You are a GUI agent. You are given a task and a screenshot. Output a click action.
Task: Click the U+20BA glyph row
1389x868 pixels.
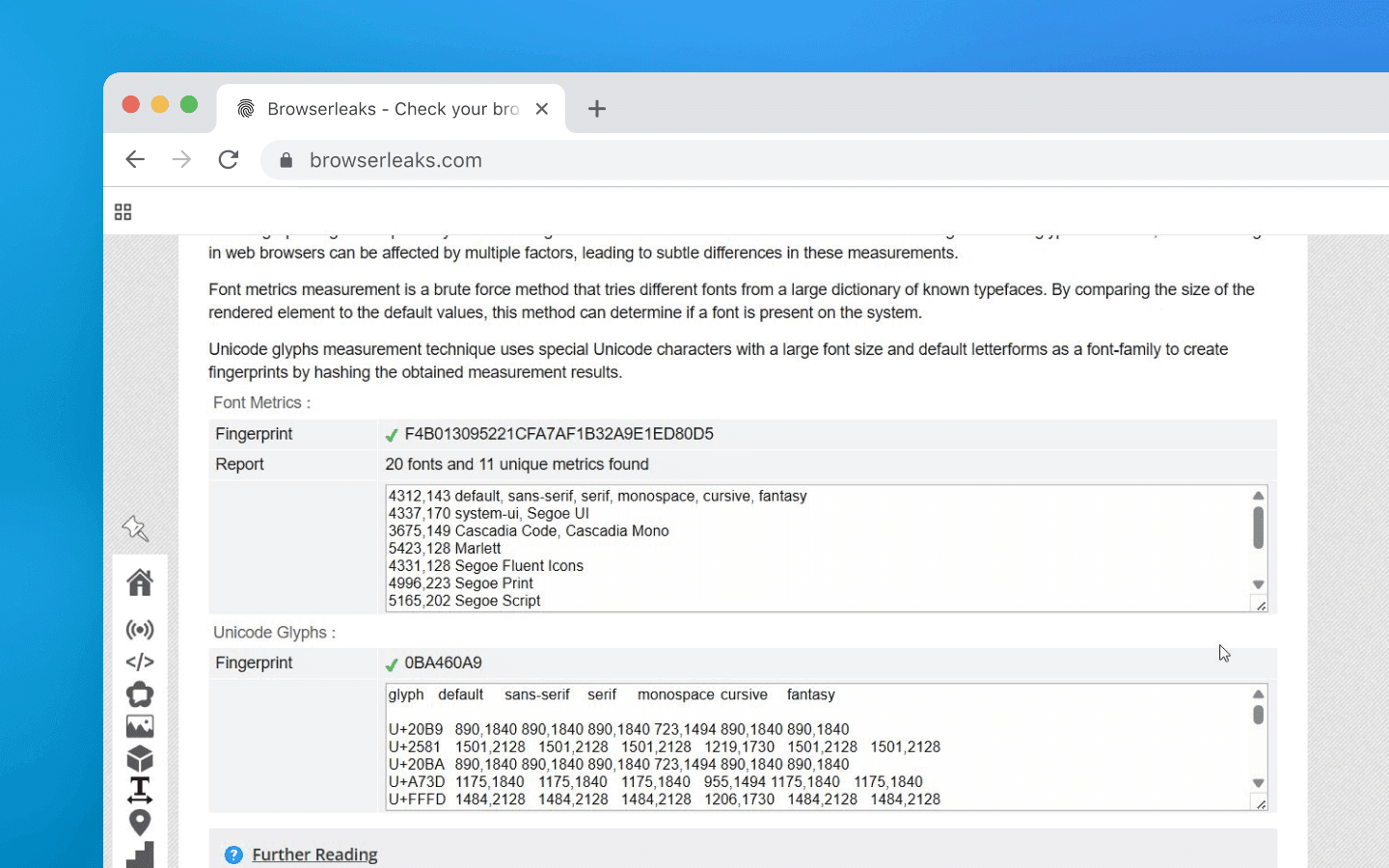coord(618,765)
